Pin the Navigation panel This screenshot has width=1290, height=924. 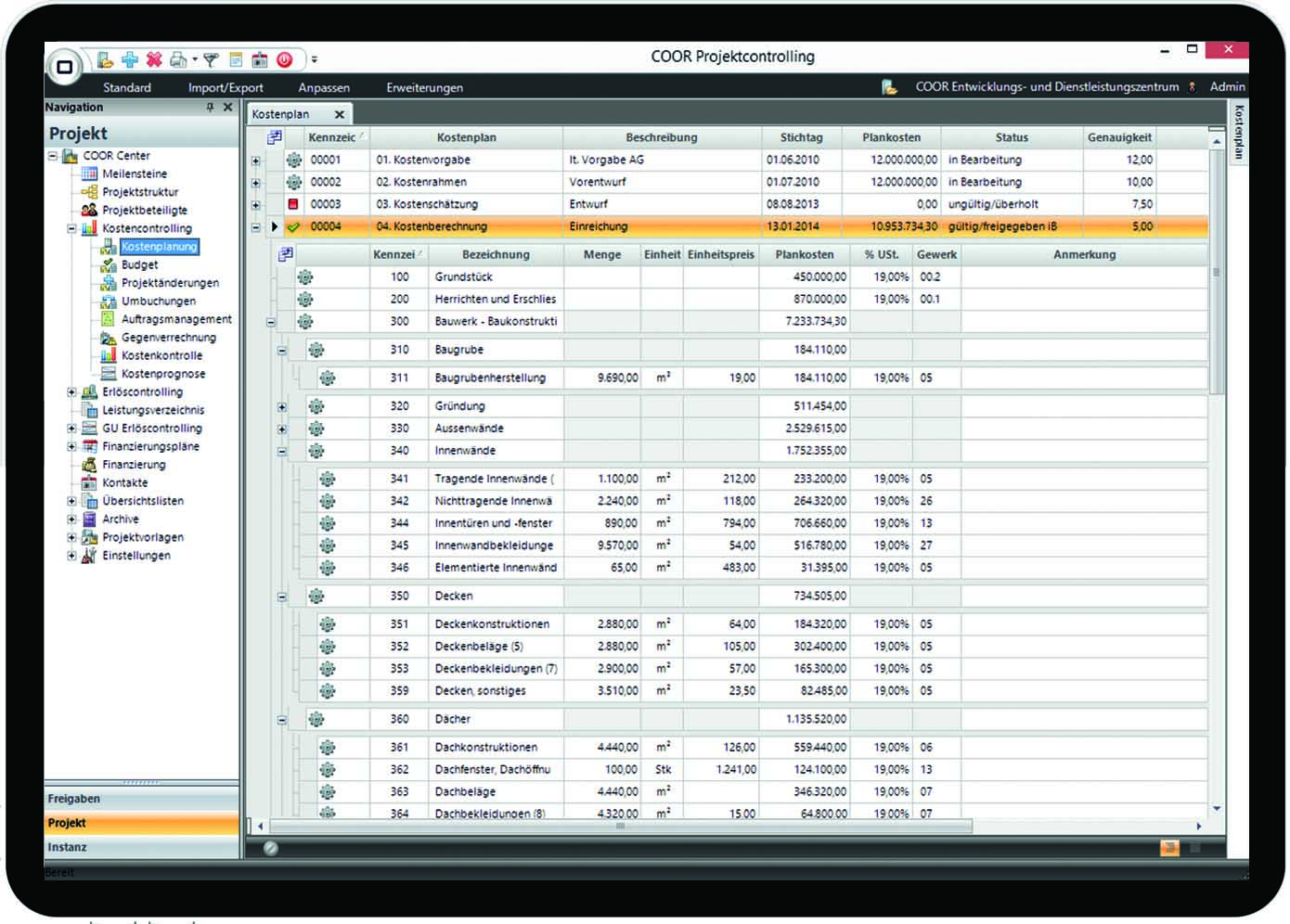pyautogui.click(x=211, y=108)
